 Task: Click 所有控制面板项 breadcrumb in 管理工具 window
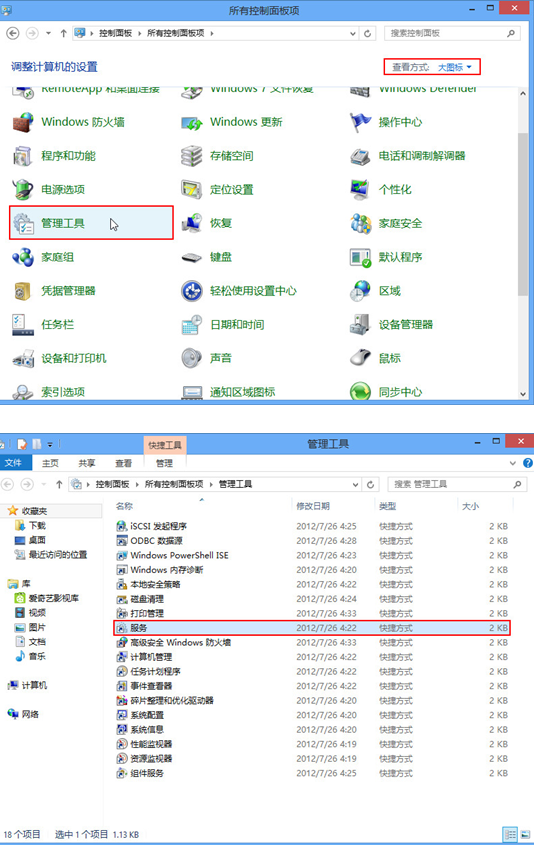tap(174, 485)
